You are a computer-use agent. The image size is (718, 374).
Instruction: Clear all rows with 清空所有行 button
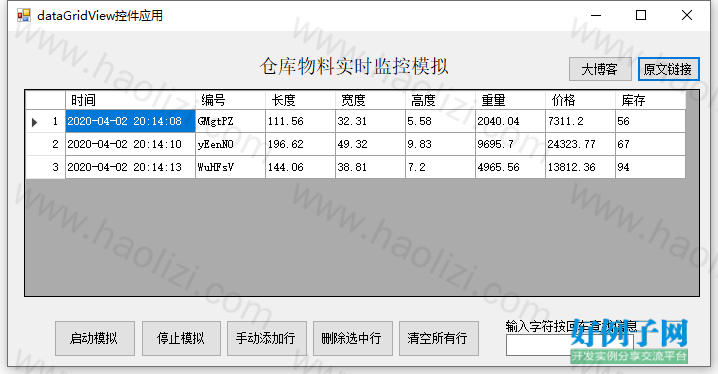click(x=439, y=338)
